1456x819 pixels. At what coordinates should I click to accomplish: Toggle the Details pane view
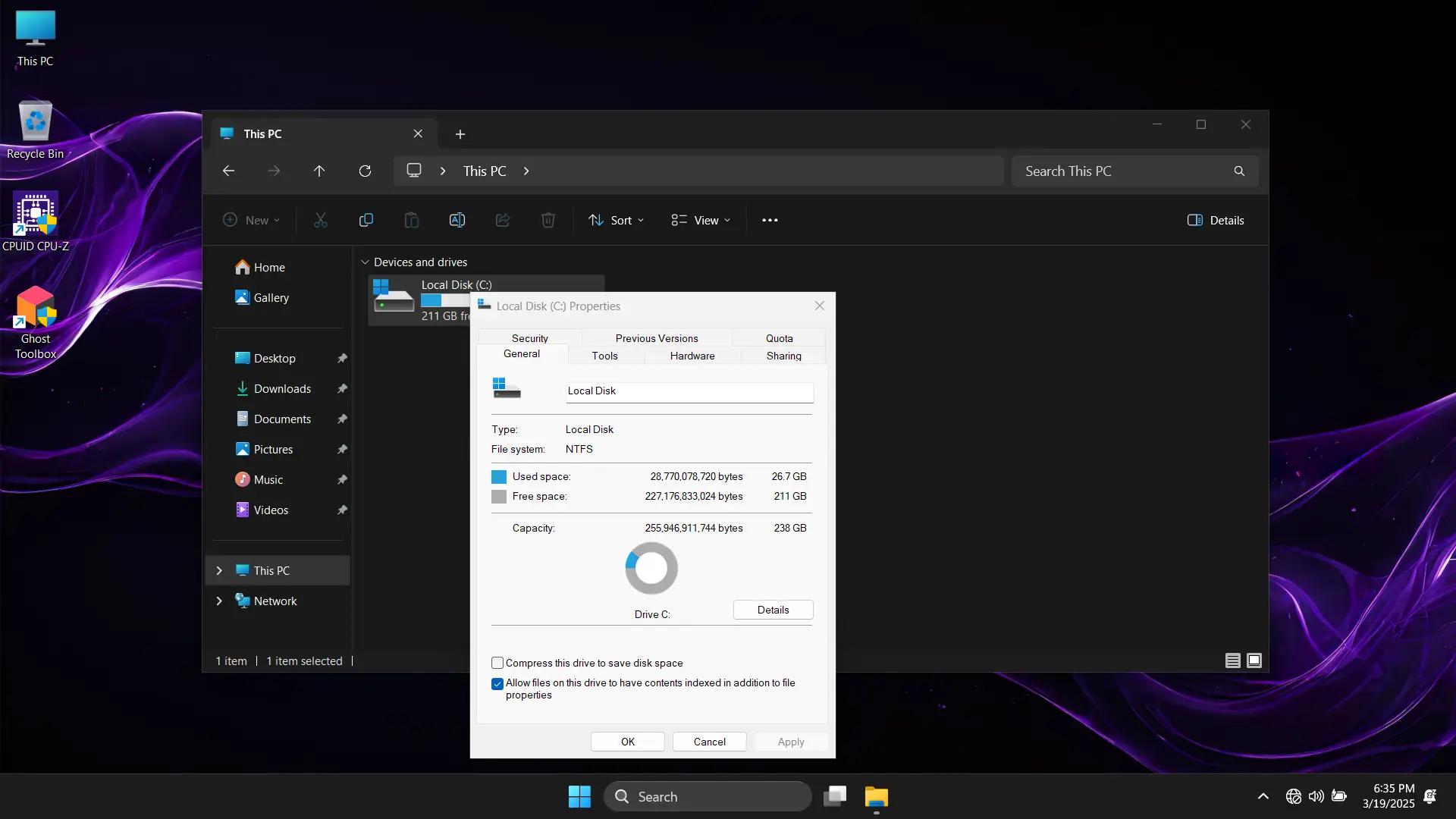(x=1216, y=220)
